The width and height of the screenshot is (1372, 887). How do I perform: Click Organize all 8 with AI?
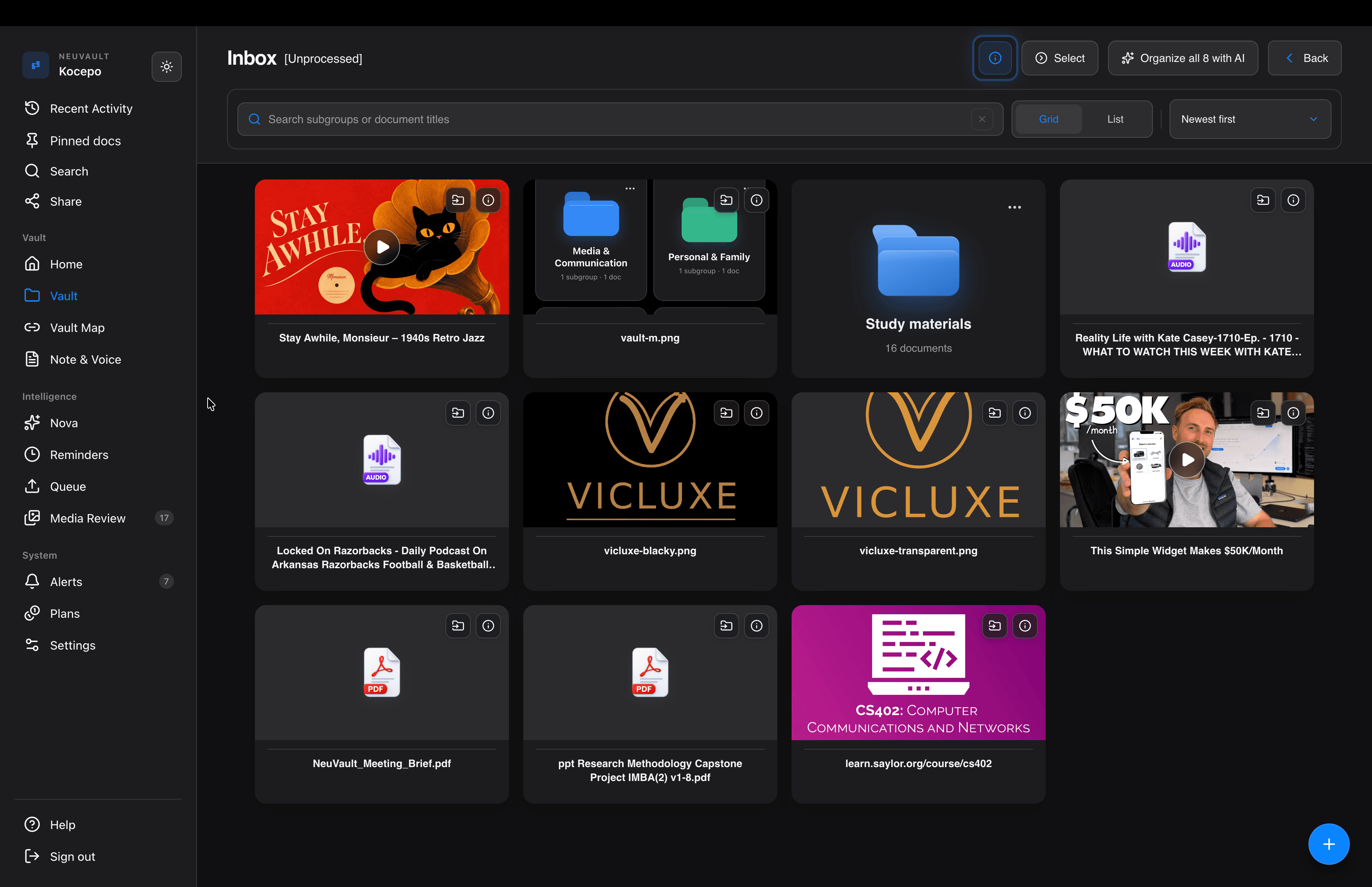click(1183, 58)
